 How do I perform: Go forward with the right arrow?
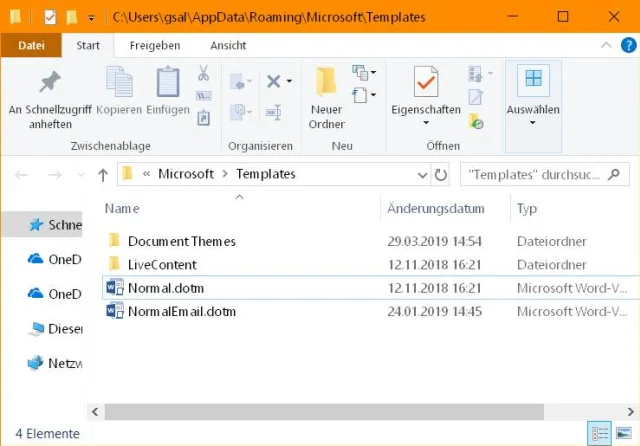55,175
